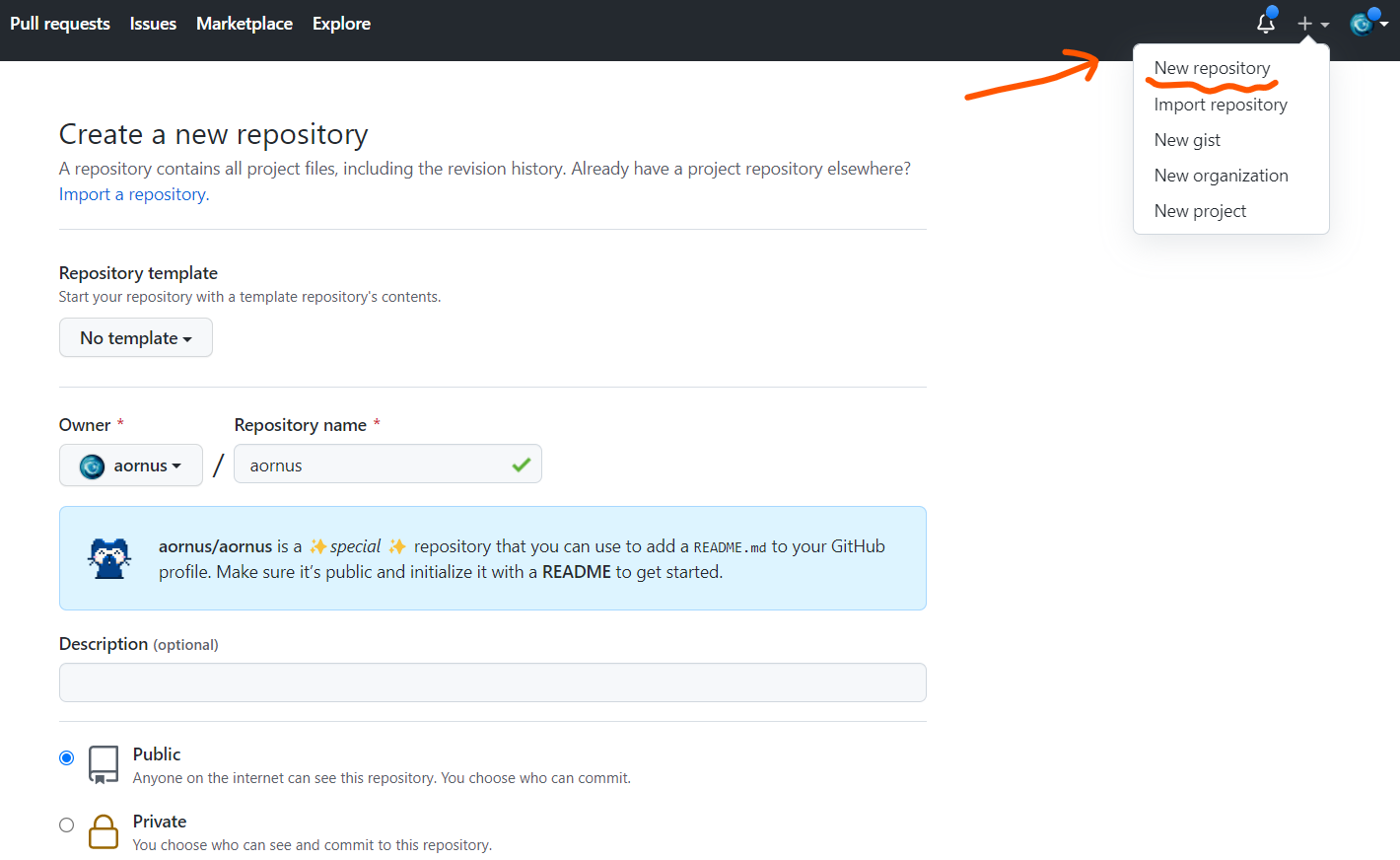1400x860 pixels.
Task: Go to Pull requests in navigation
Action: click(60, 24)
